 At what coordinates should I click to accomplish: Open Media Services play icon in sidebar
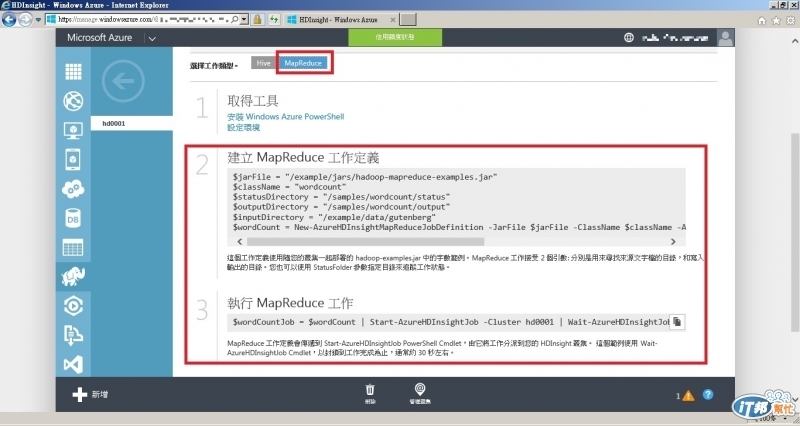tap(73, 306)
